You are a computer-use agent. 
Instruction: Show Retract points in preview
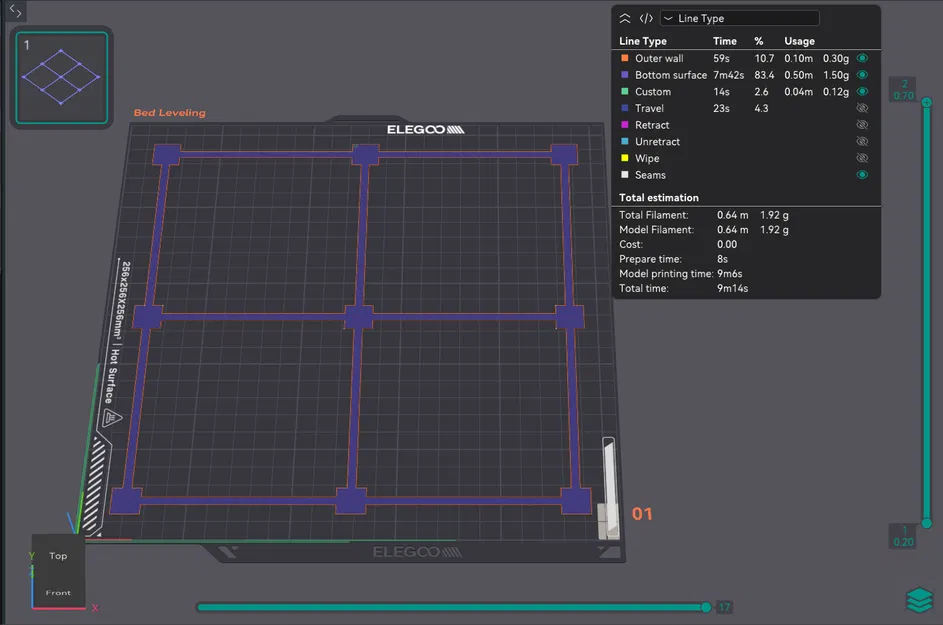(x=862, y=125)
